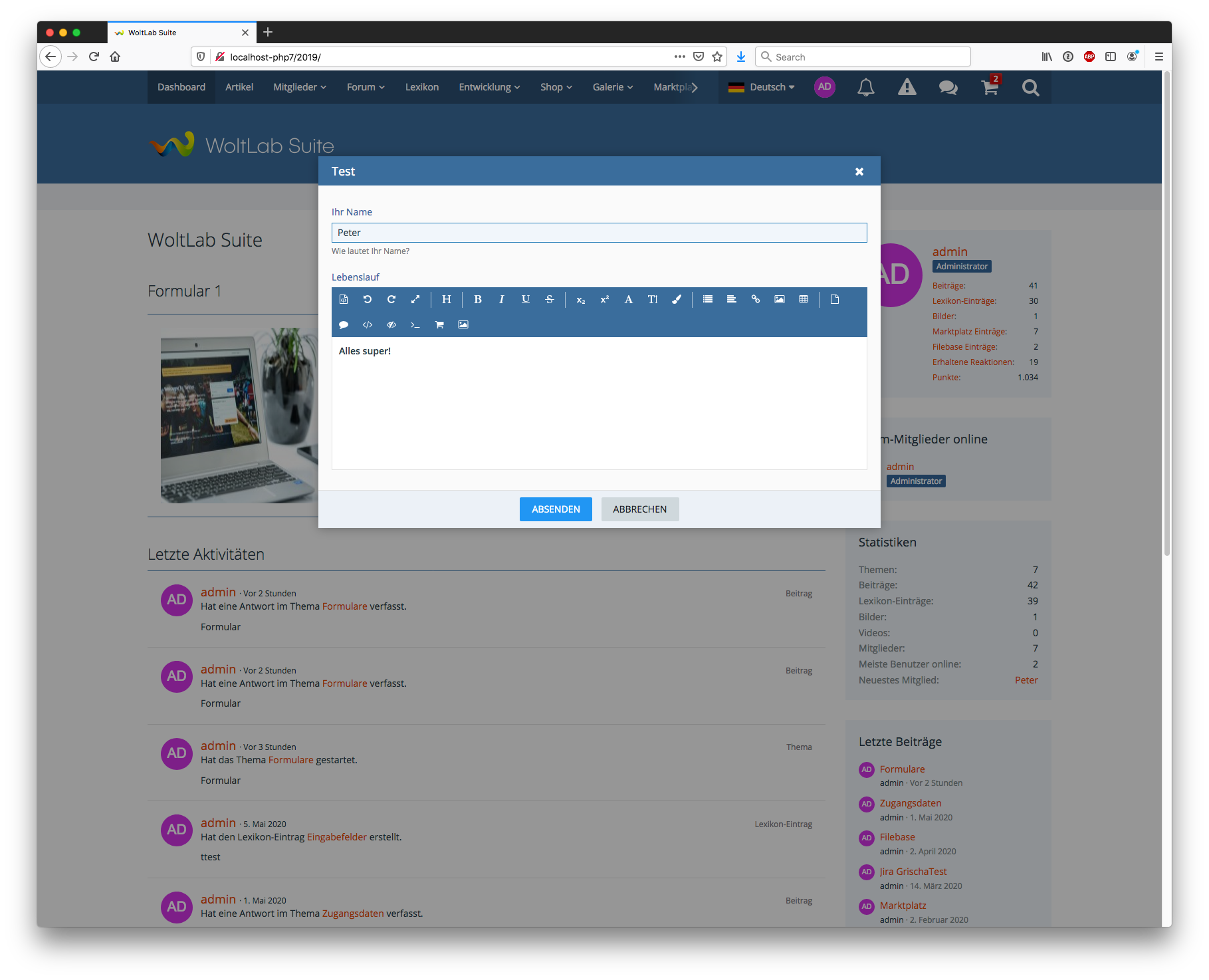Click the undo icon in editor toolbar
The height and width of the screenshot is (980, 1209).
(x=368, y=299)
